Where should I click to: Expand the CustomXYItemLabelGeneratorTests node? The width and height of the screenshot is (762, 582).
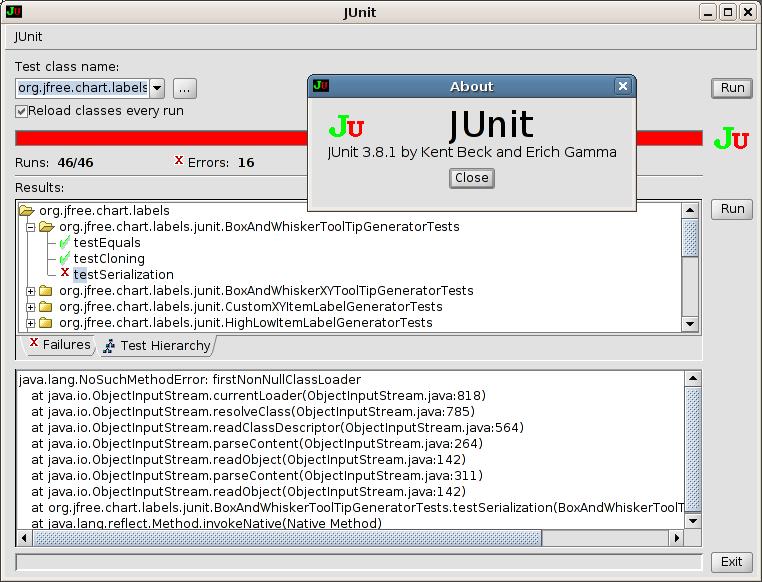point(31,308)
